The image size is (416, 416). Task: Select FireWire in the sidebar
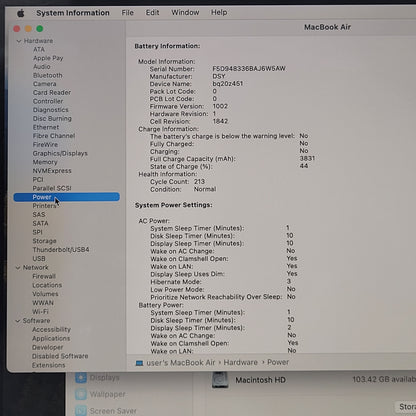45,145
